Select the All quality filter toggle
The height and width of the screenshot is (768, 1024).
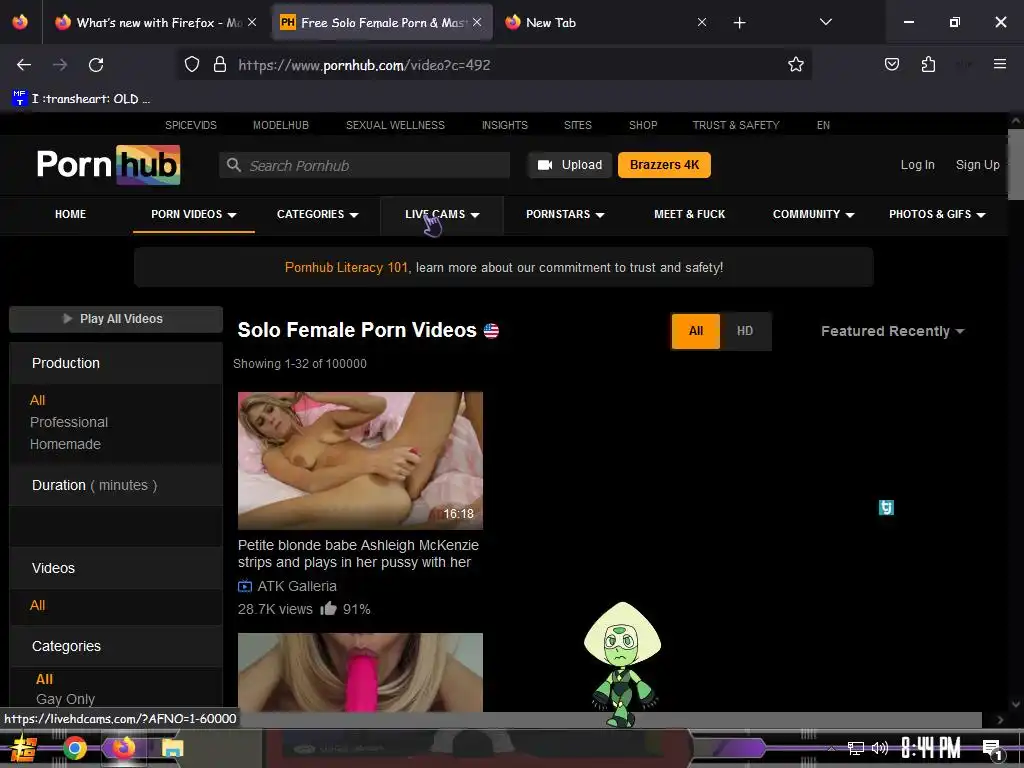coord(696,331)
